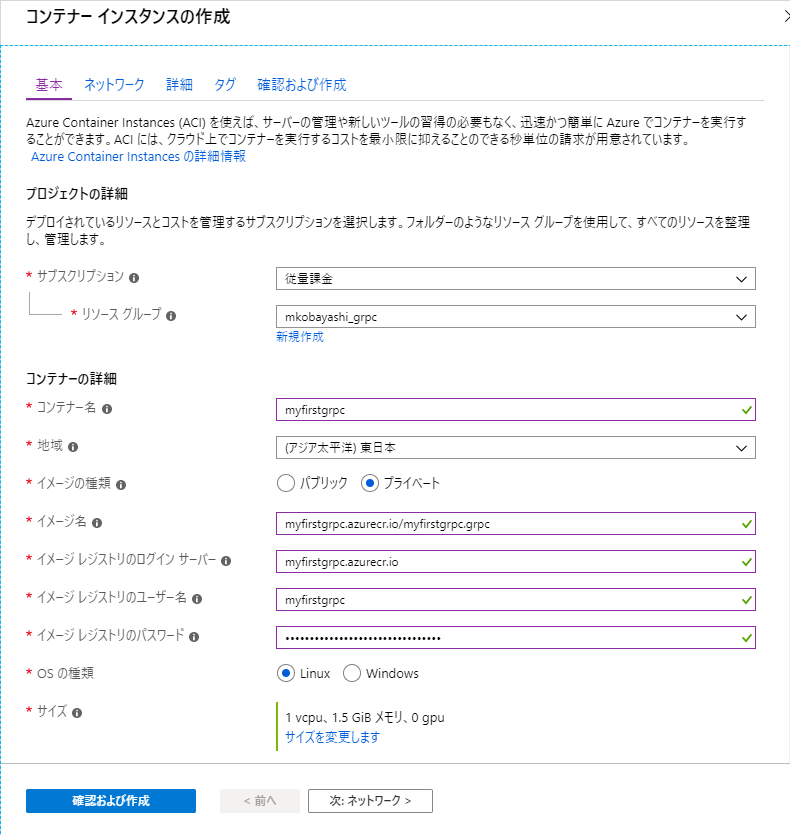Click the リソース グループ info icon
Image resolution: width=790 pixels, height=835 pixels.
tap(169, 317)
